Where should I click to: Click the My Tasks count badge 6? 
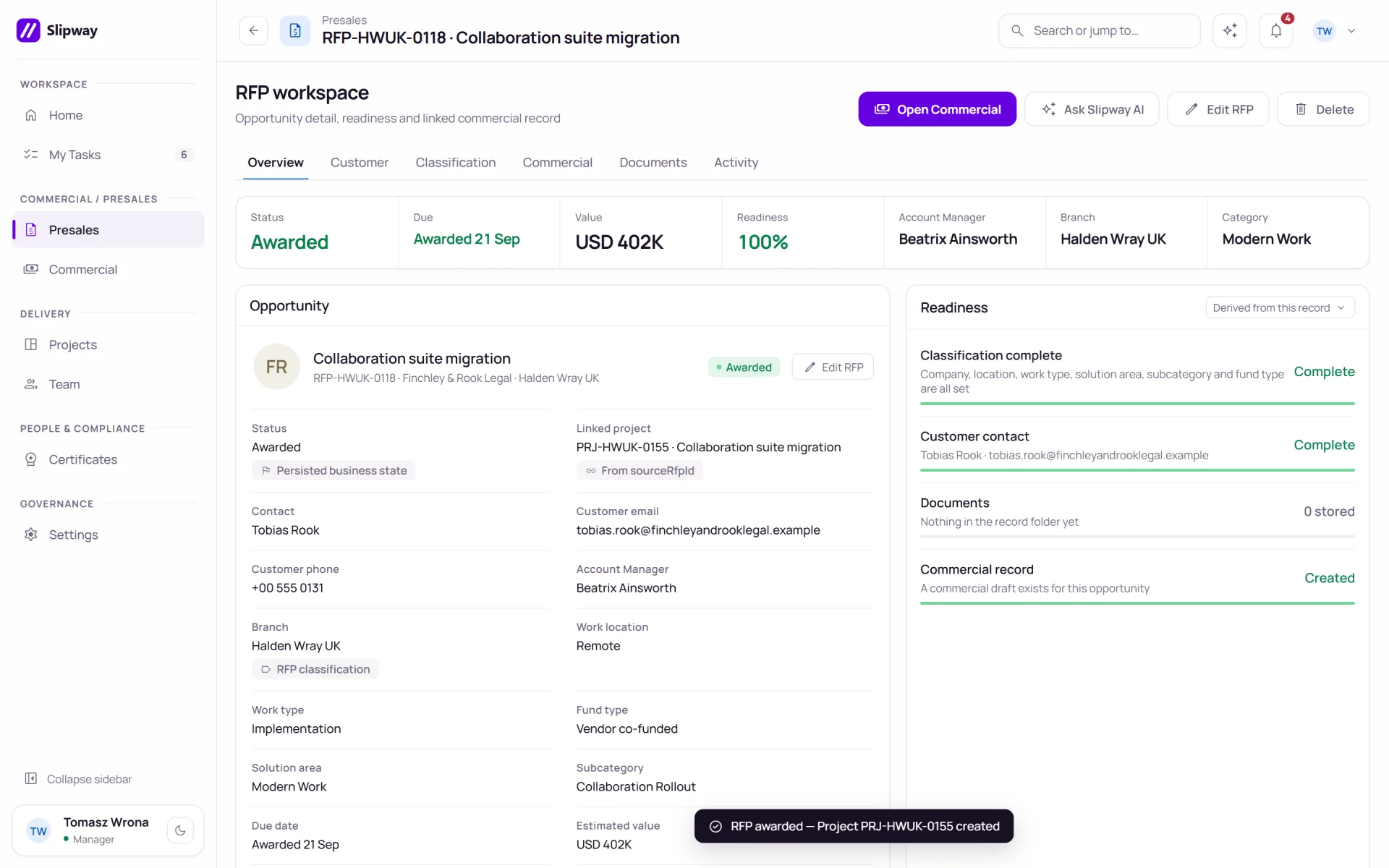(184, 155)
